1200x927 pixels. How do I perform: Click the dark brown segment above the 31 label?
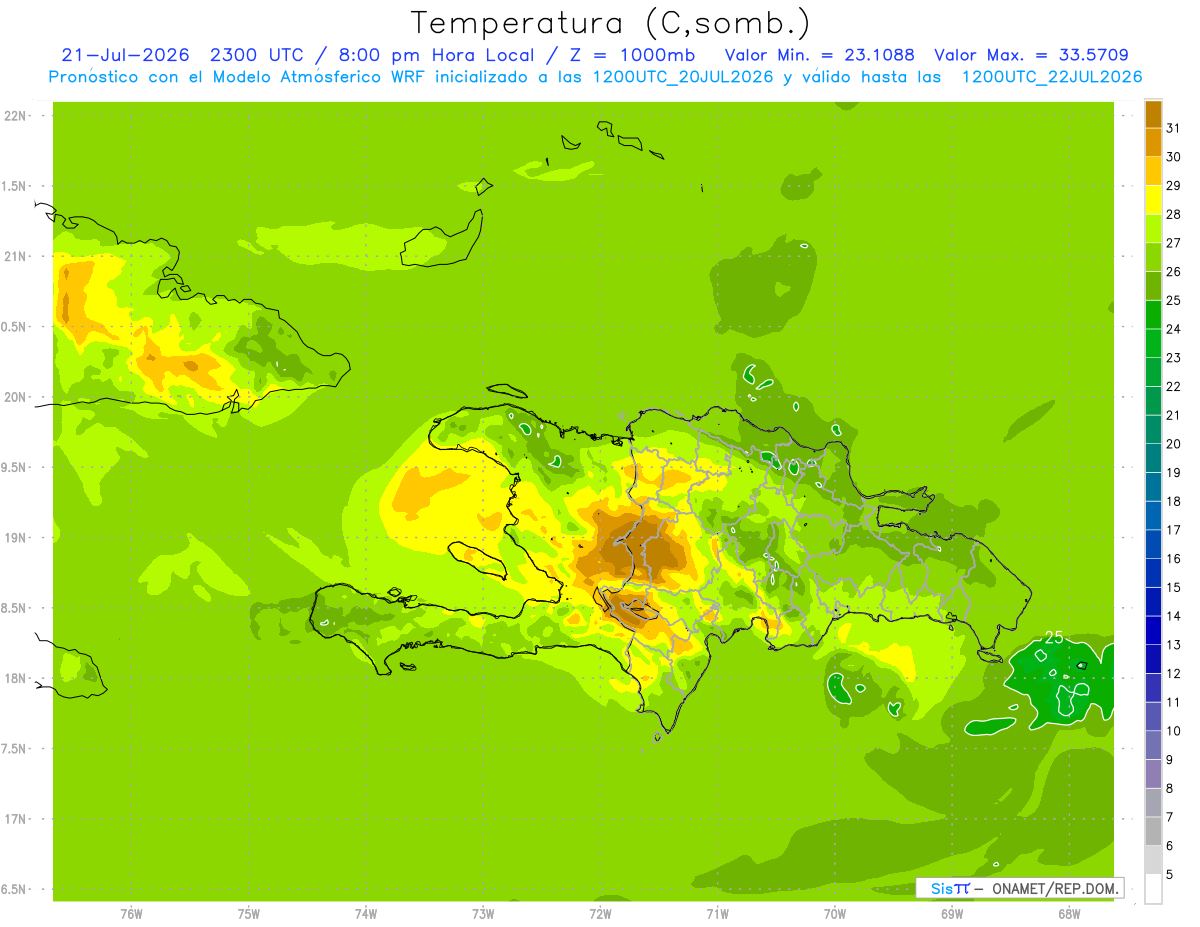pos(1153,114)
